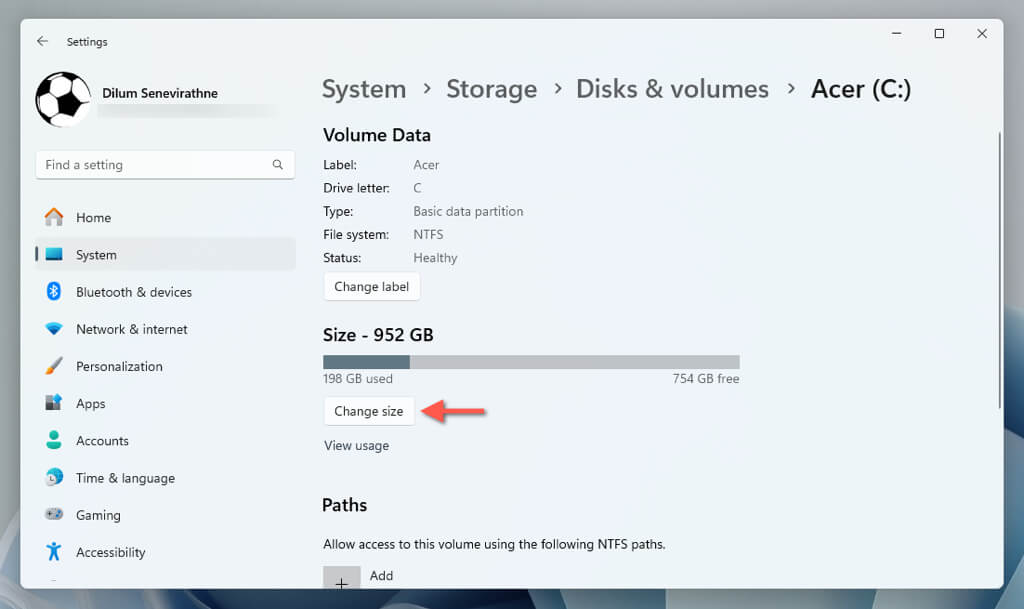The image size is (1024, 609).
Task: Click the soccer ball profile picture
Action: point(63,99)
